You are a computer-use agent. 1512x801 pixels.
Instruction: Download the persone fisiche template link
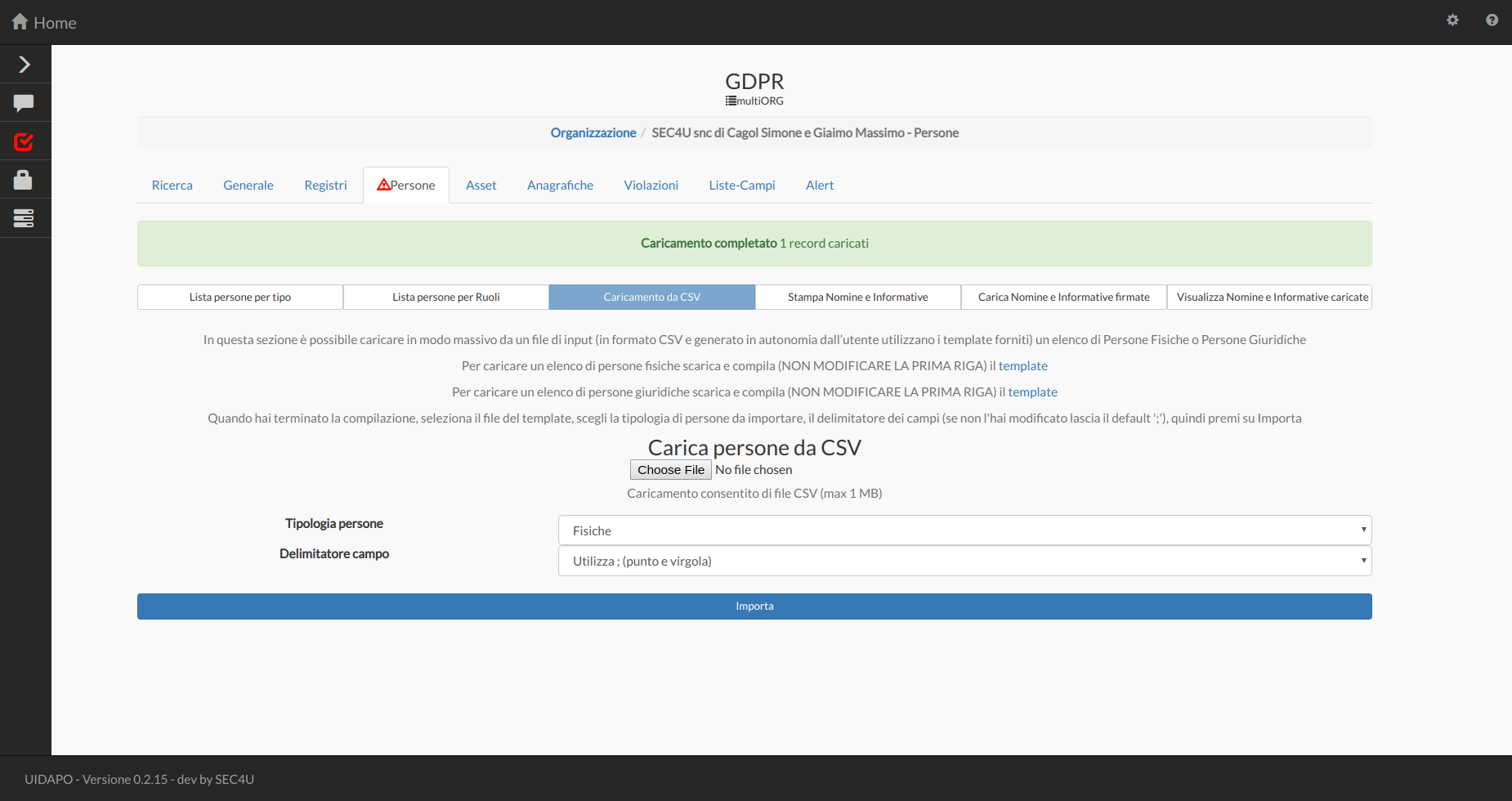[1022, 366]
